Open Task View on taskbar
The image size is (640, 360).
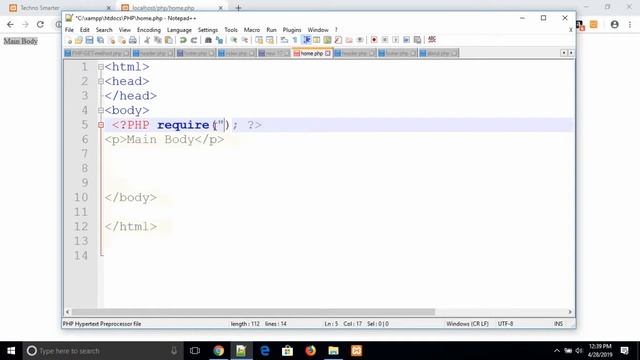[x=195, y=351]
